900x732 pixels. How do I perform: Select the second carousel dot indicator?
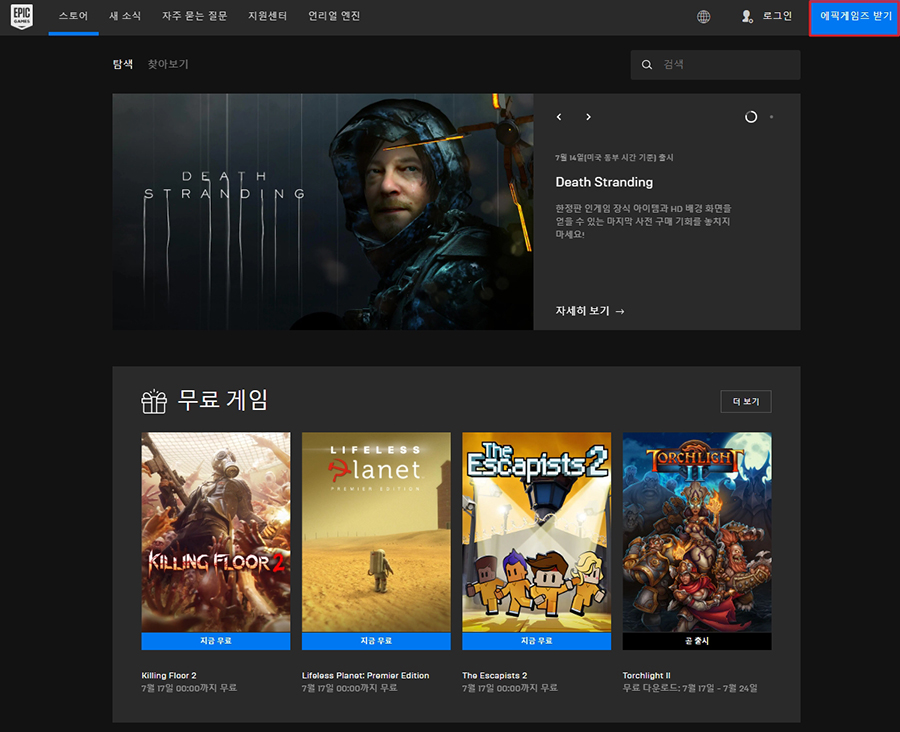pos(771,117)
